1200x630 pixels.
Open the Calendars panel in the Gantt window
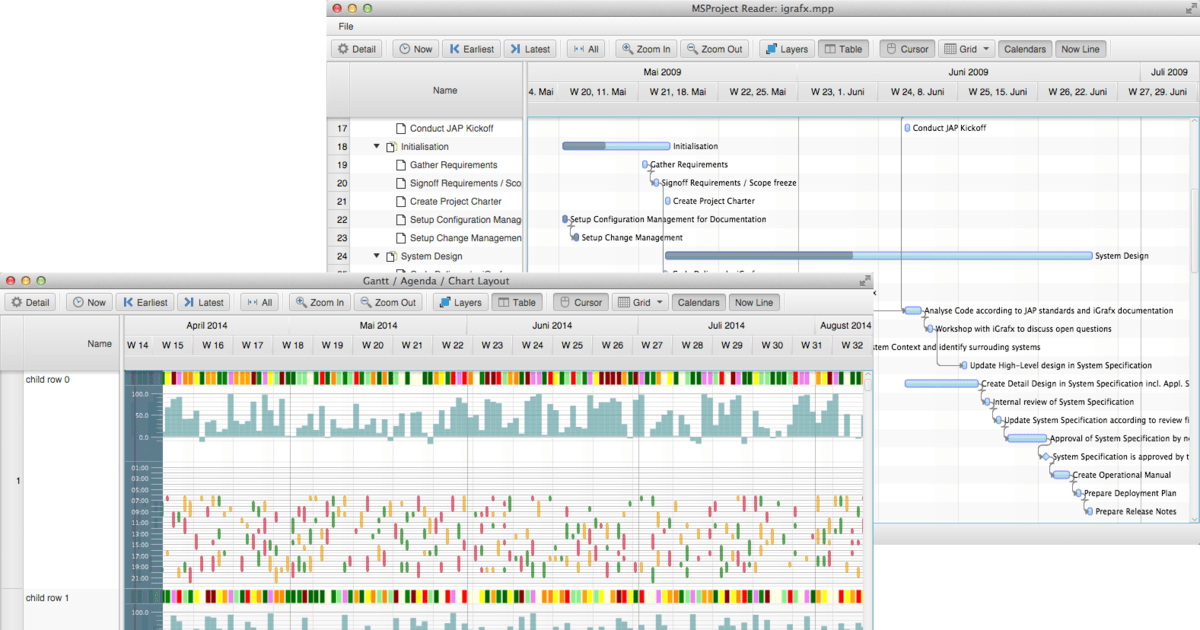tap(698, 302)
